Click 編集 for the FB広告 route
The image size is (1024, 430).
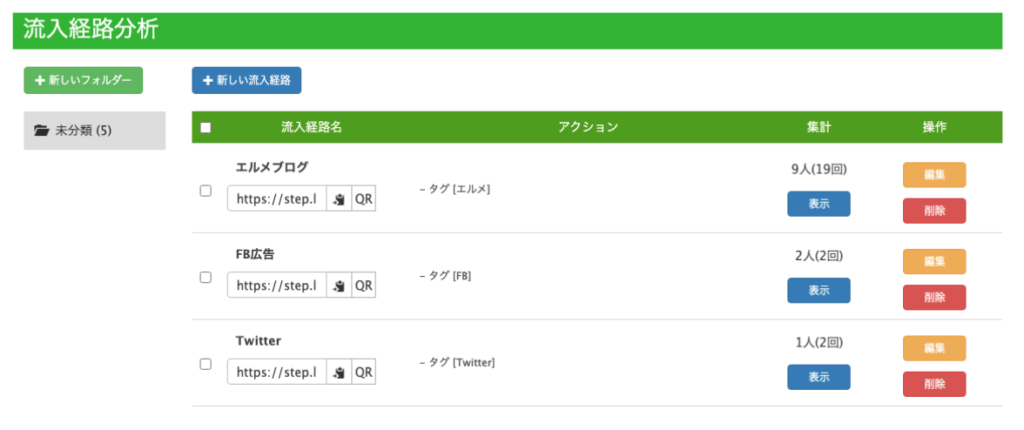[x=935, y=261]
